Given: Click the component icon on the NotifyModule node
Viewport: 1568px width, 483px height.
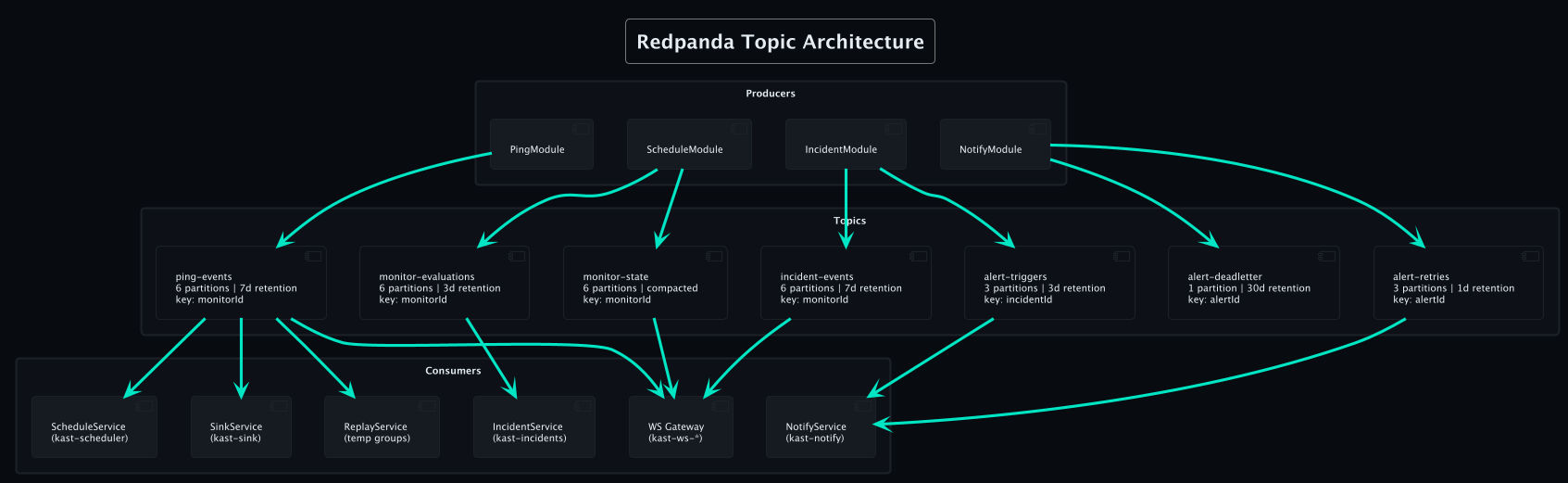Looking at the screenshot, I should click(x=1037, y=129).
